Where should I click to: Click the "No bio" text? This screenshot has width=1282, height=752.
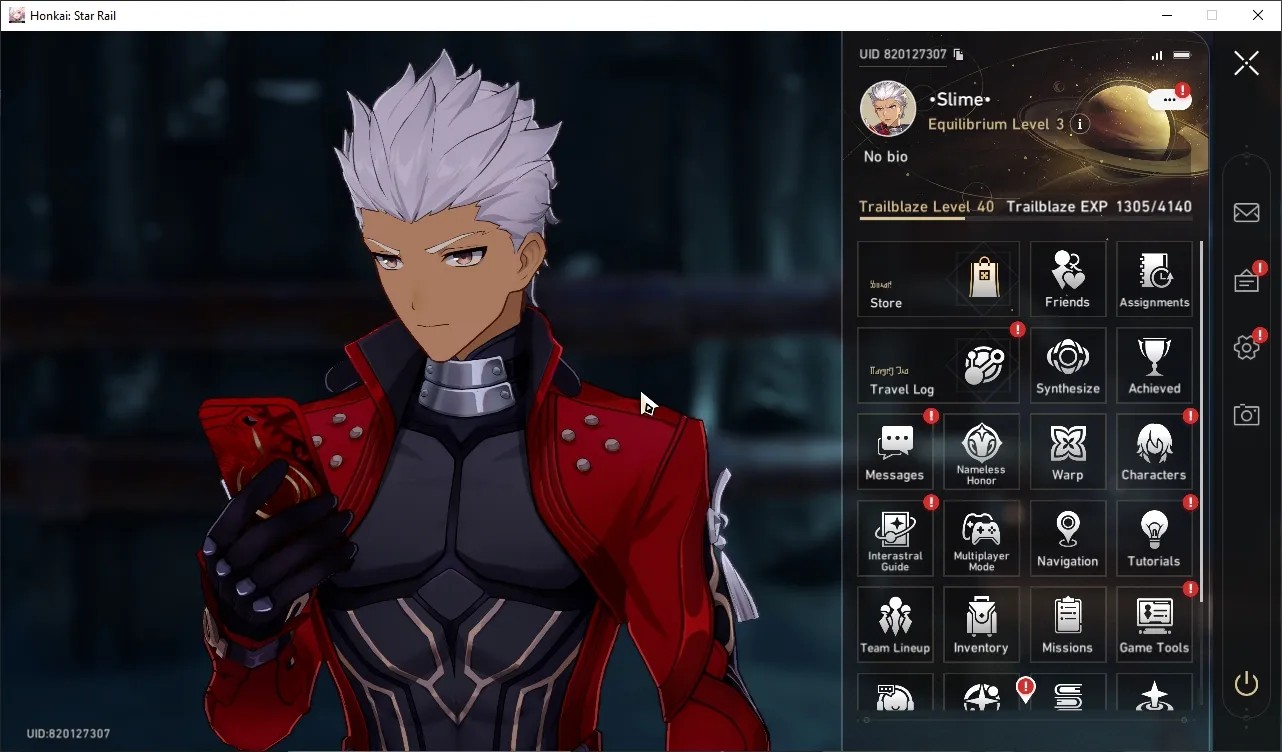886,156
